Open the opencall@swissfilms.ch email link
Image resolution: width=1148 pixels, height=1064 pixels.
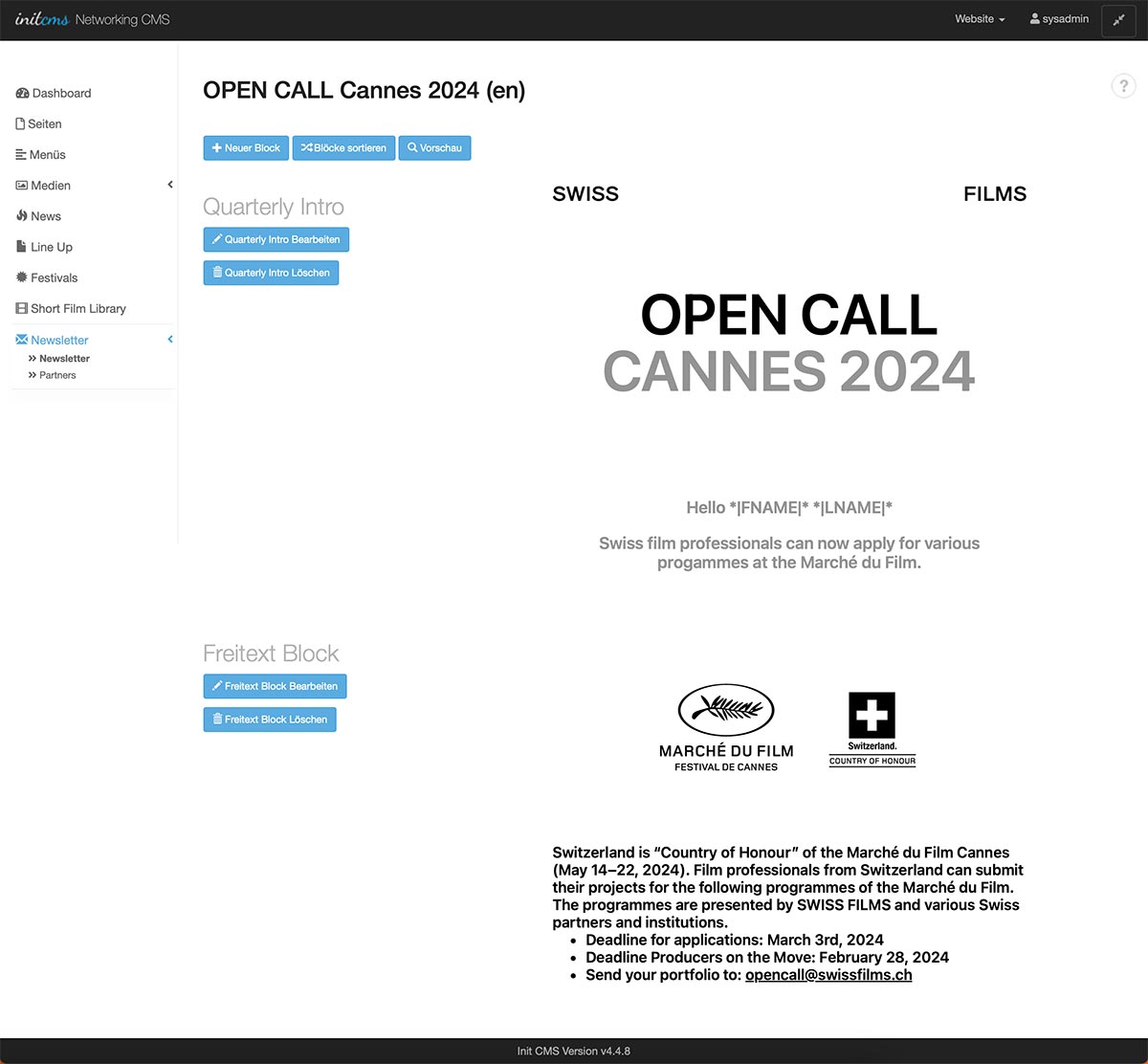tap(828, 975)
